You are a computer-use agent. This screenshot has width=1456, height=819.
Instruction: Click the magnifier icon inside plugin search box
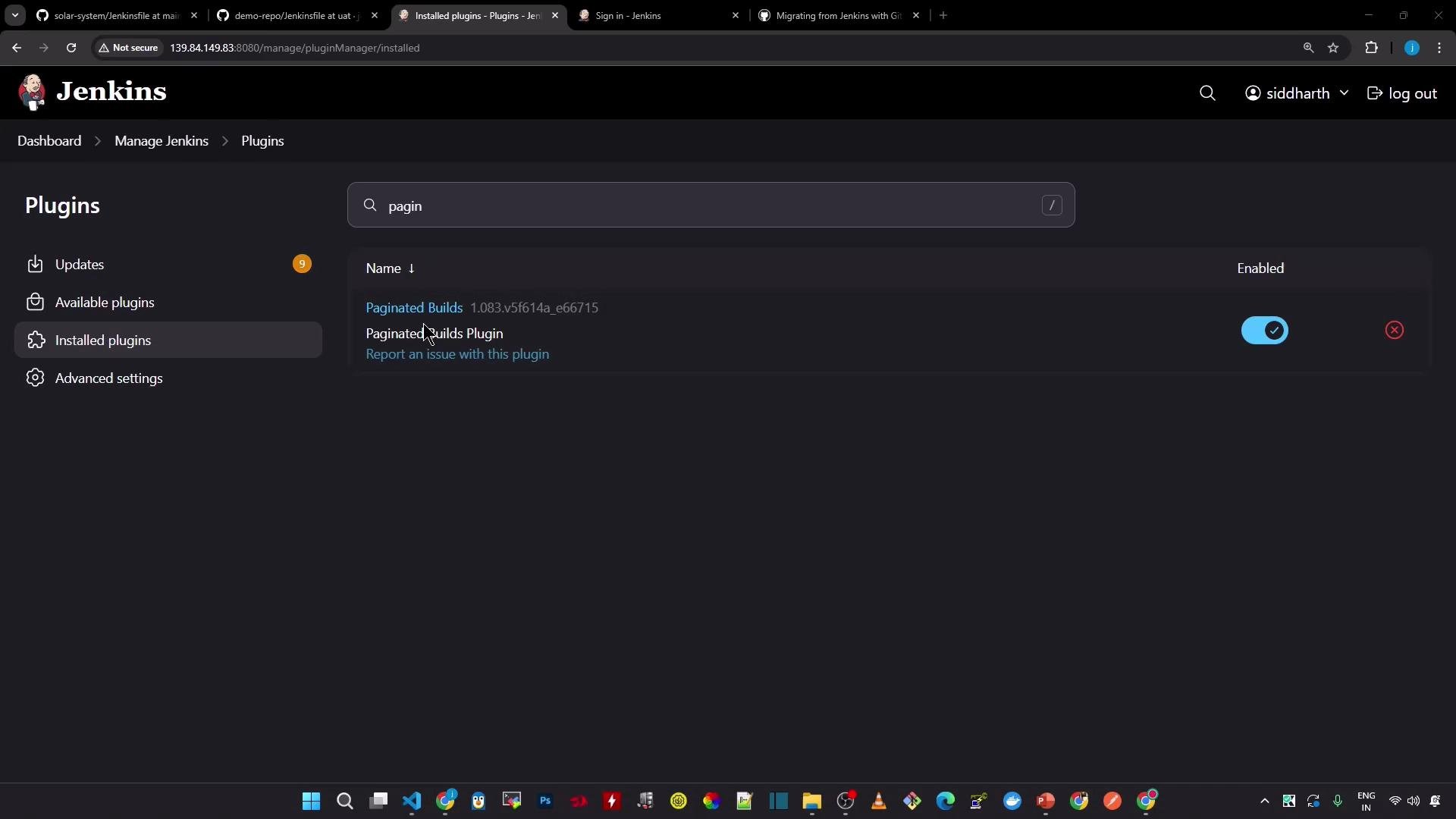pos(370,206)
